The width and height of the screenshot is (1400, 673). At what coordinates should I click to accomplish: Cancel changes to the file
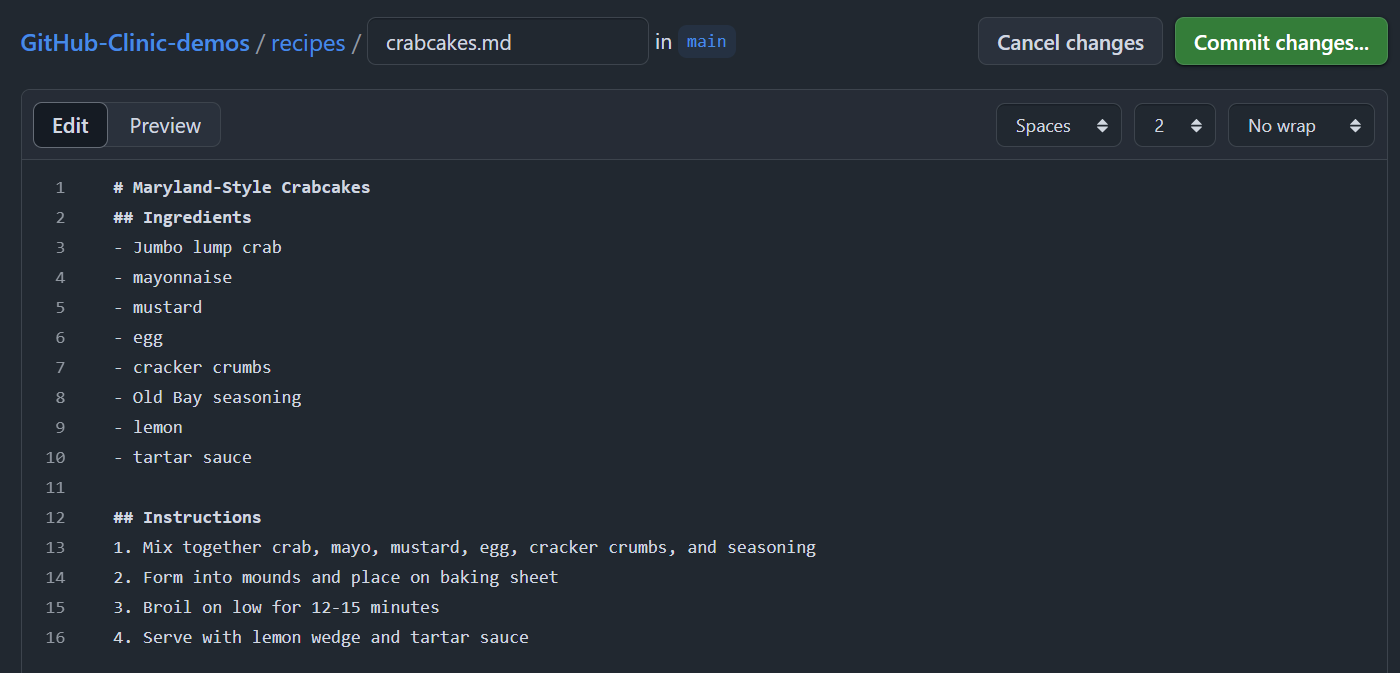[1070, 42]
